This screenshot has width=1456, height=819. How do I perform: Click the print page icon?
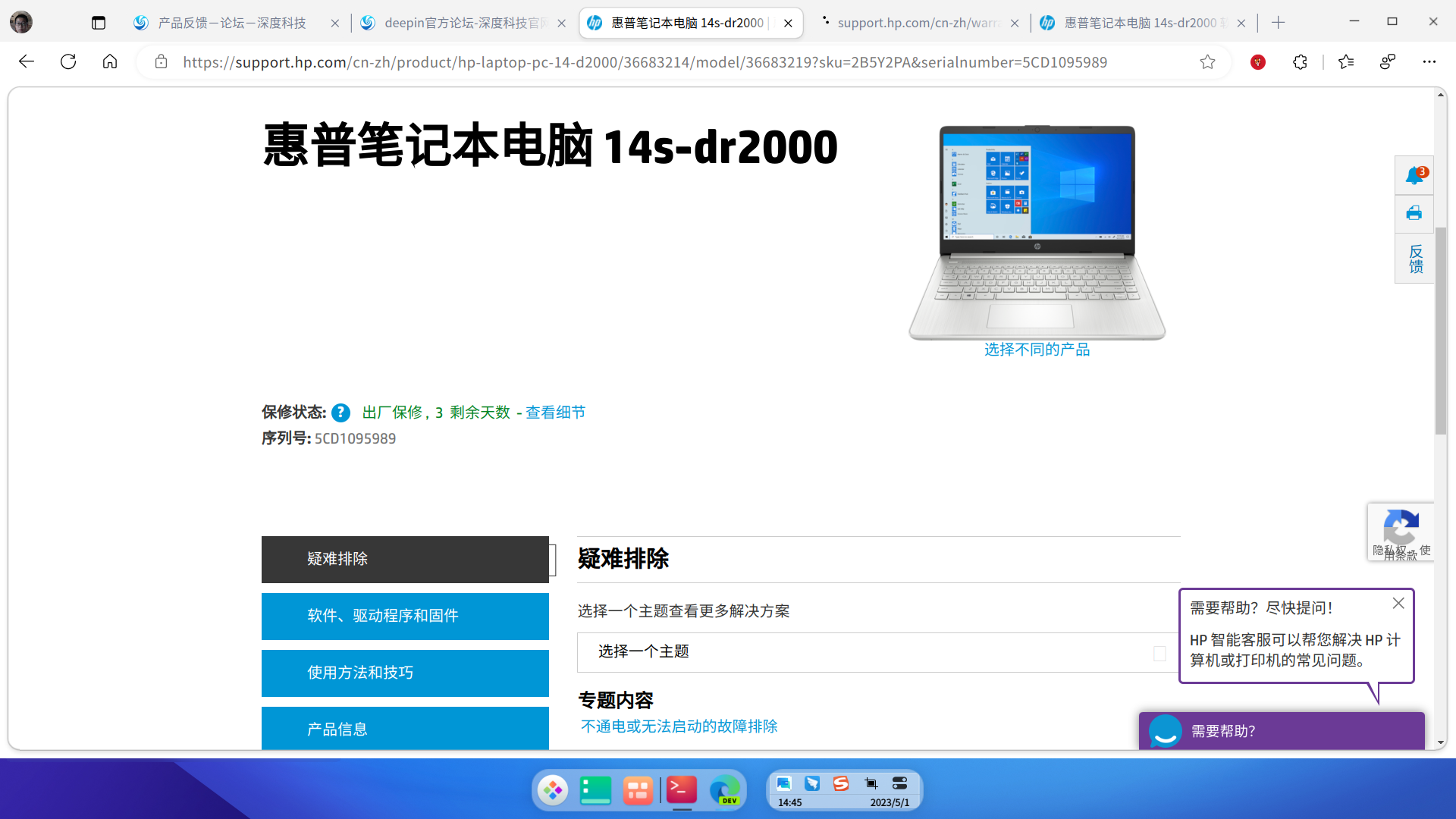1414,214
